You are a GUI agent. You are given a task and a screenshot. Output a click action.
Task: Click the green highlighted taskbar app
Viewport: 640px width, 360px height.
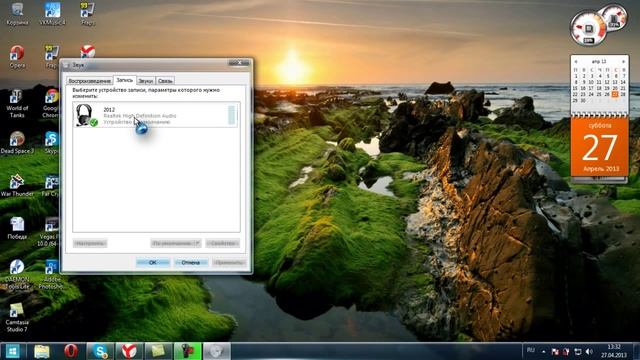(x=187, y=351)
